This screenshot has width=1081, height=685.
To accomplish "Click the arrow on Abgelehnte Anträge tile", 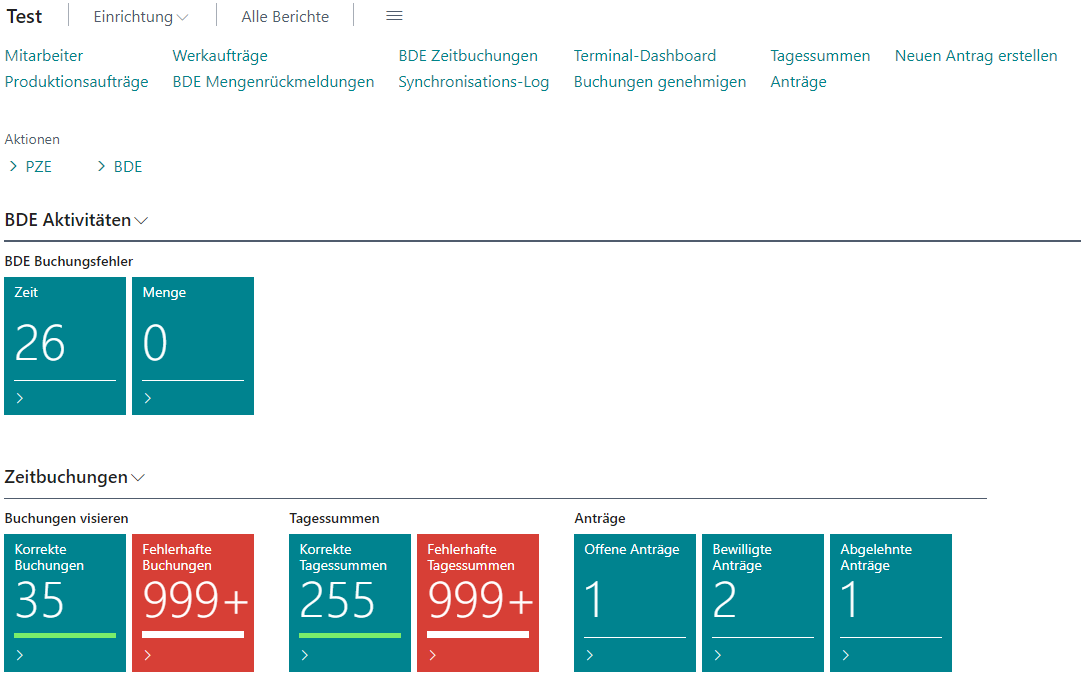I will tap(845, 655).
